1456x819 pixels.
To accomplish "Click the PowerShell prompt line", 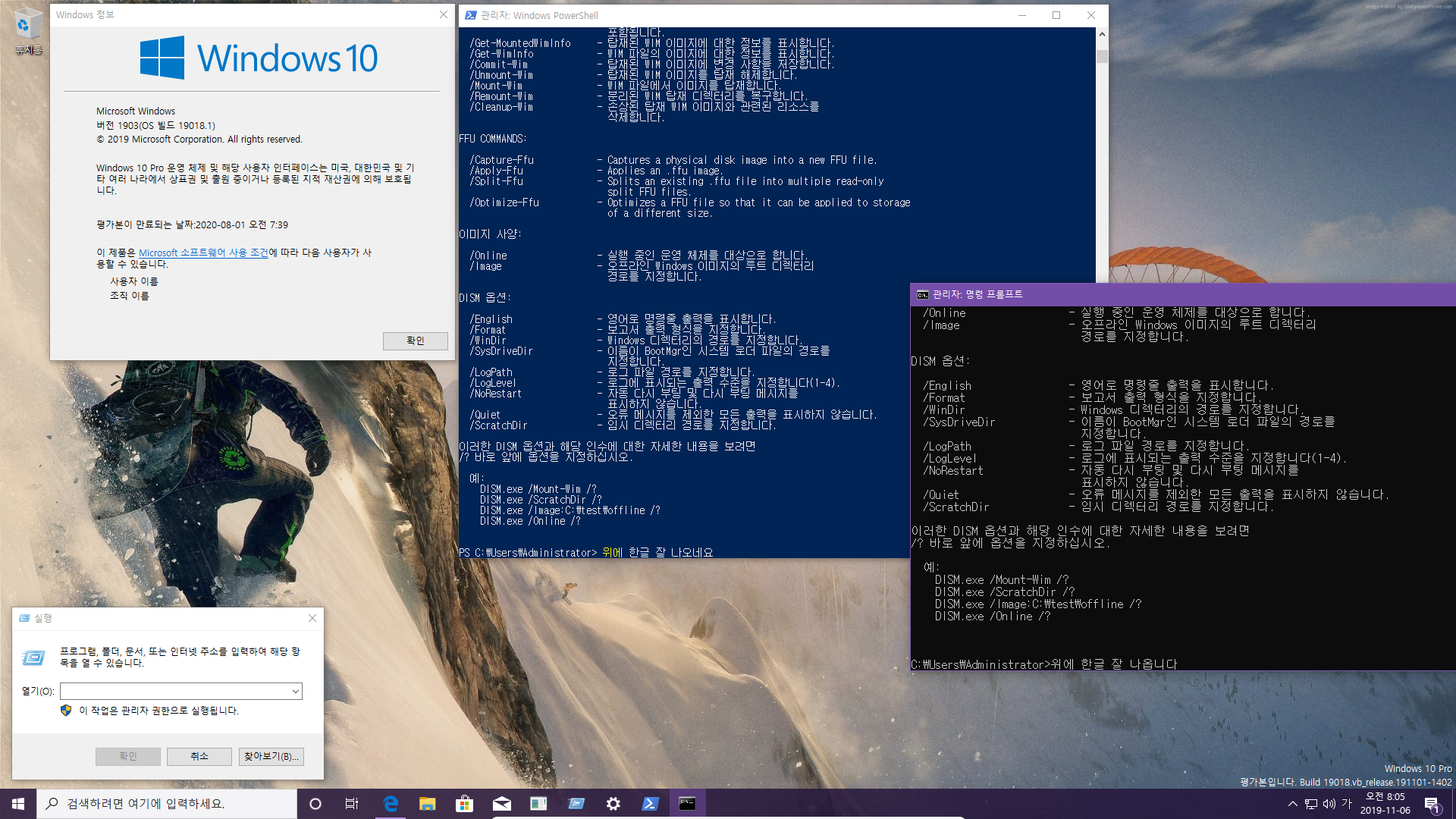I will (586, 552).
